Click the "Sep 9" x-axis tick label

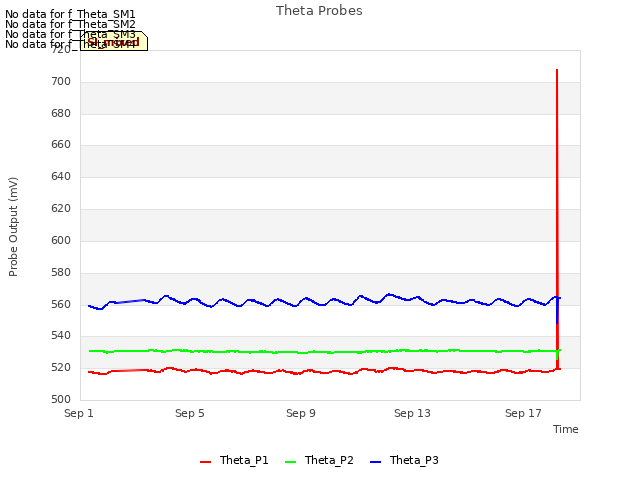coord(301,413)
